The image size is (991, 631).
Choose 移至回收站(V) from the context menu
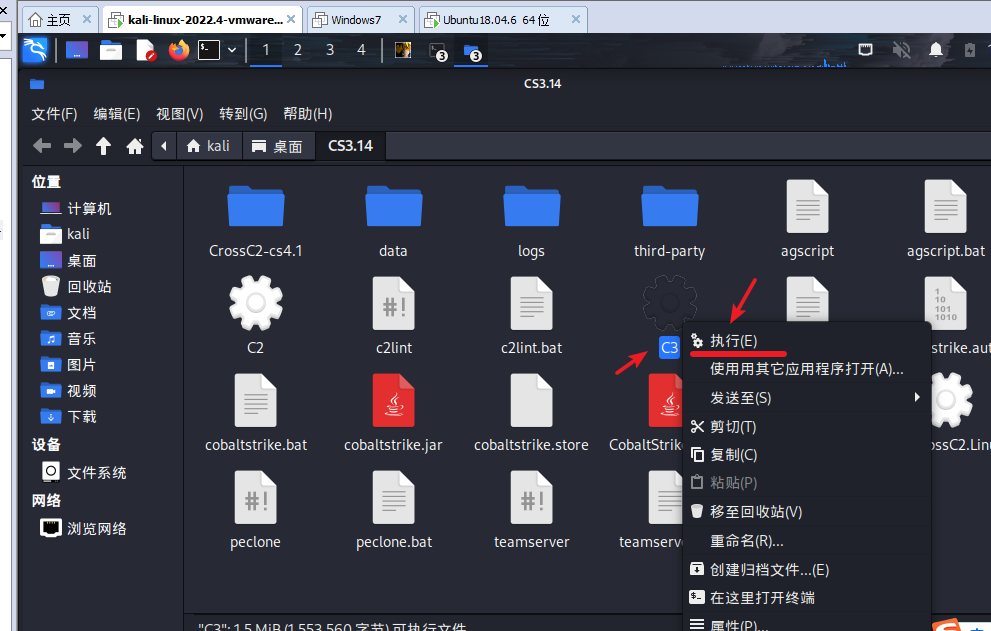tap(806, 512)
